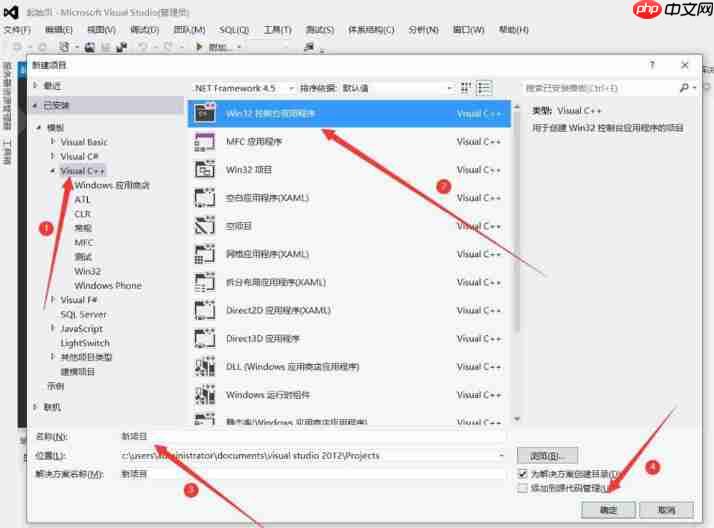Expand the 联机 node in the tree

click(36, 407)
